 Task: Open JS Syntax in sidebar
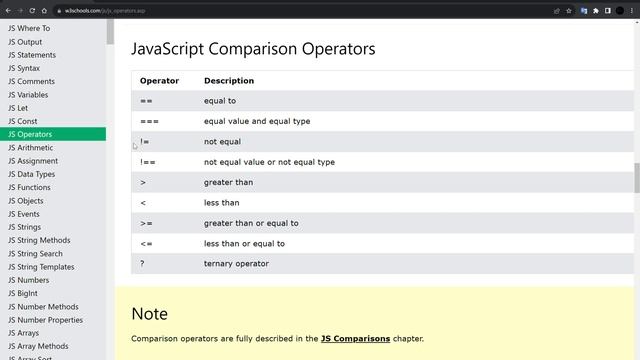click(24, 68)
